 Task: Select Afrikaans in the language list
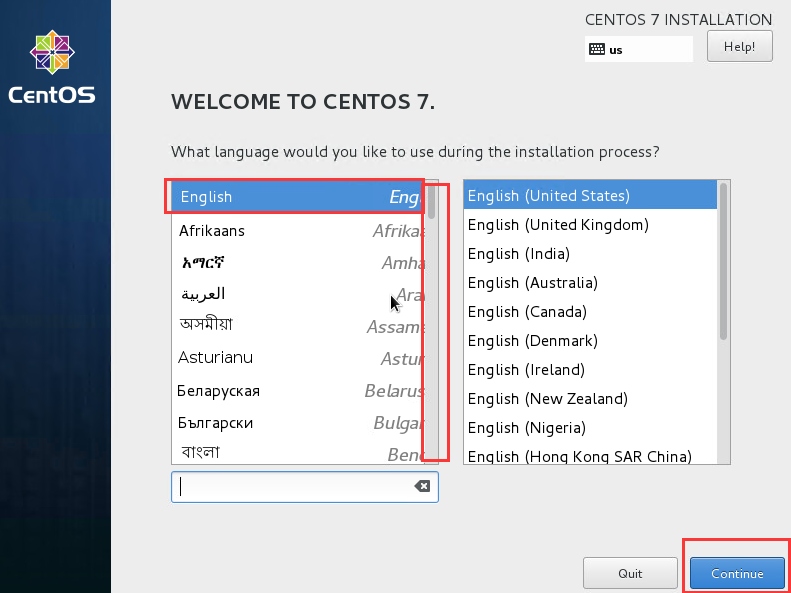[299, 231]
